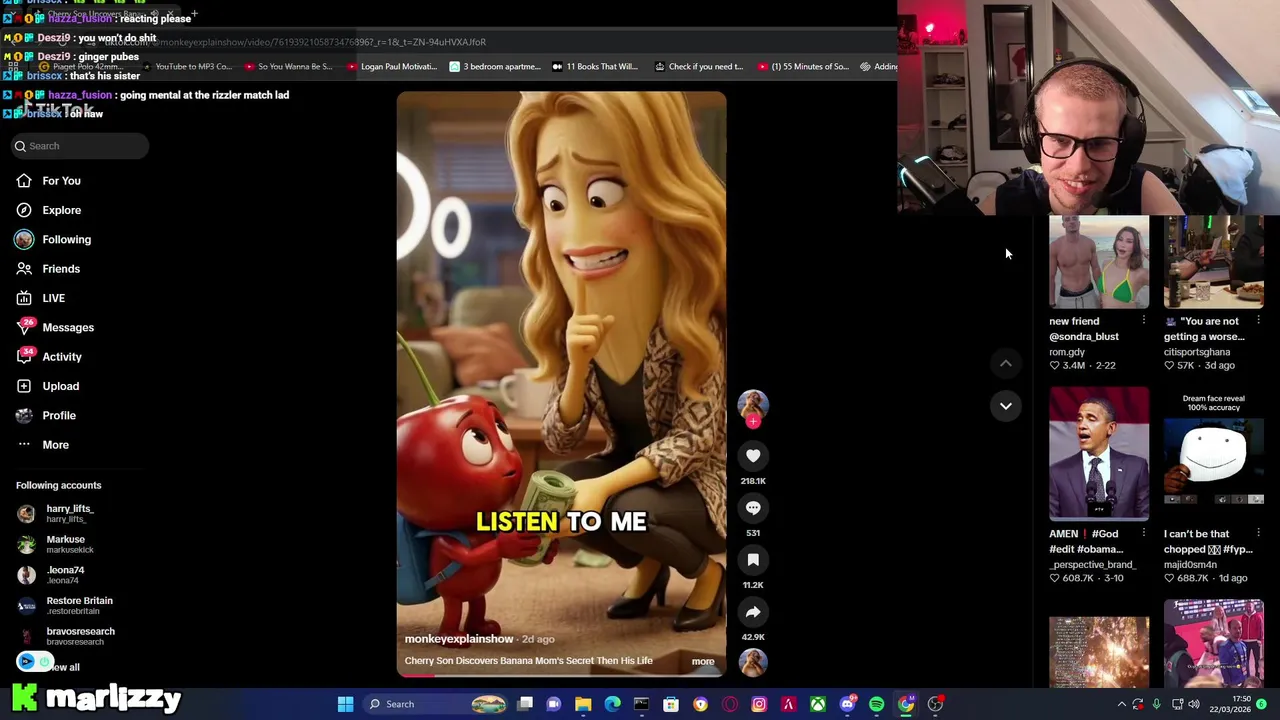Open Profile from sidebar
This screenshot has width=1280, height=720.
click(x=46, y=415)
